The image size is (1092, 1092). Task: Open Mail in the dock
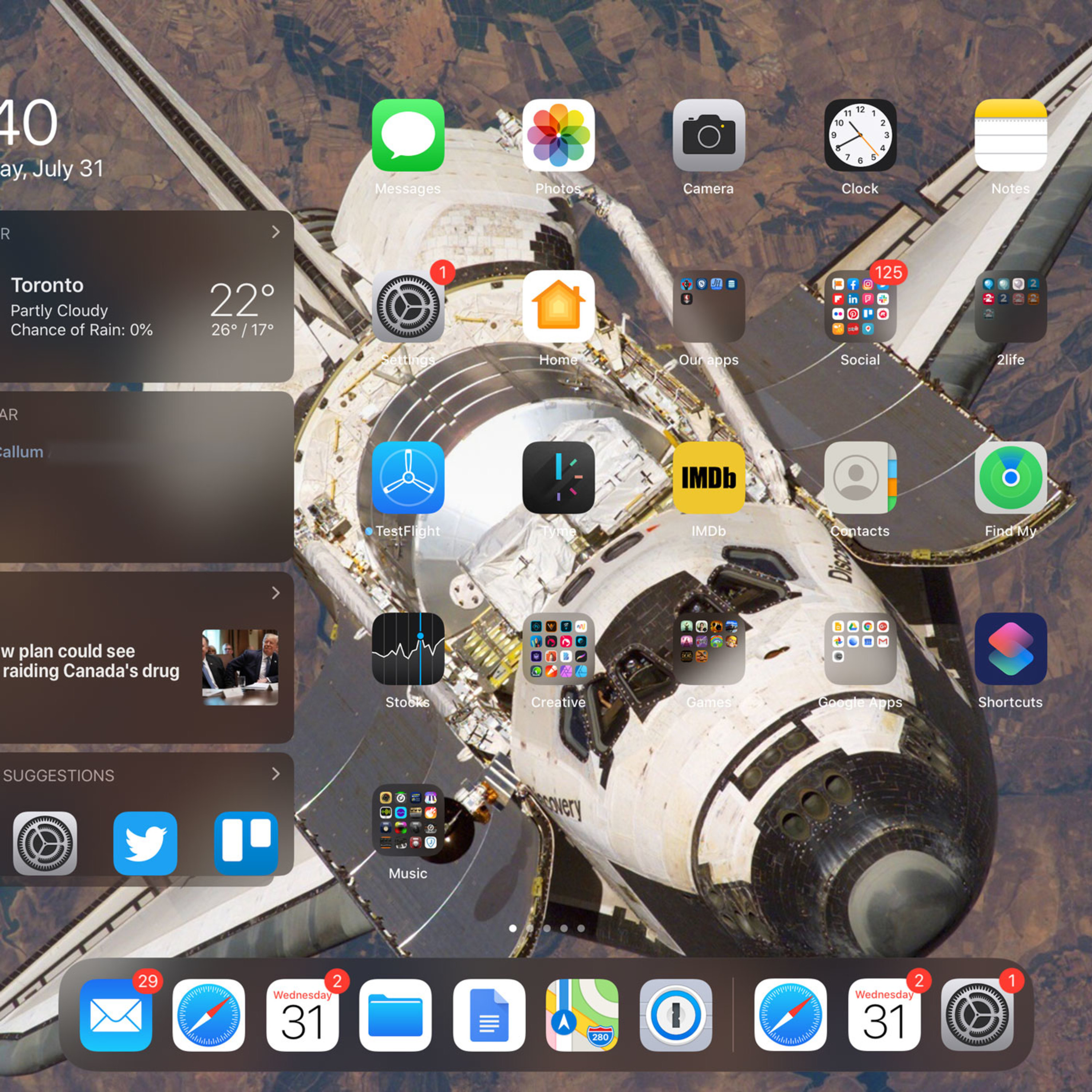click(116, 1015)
